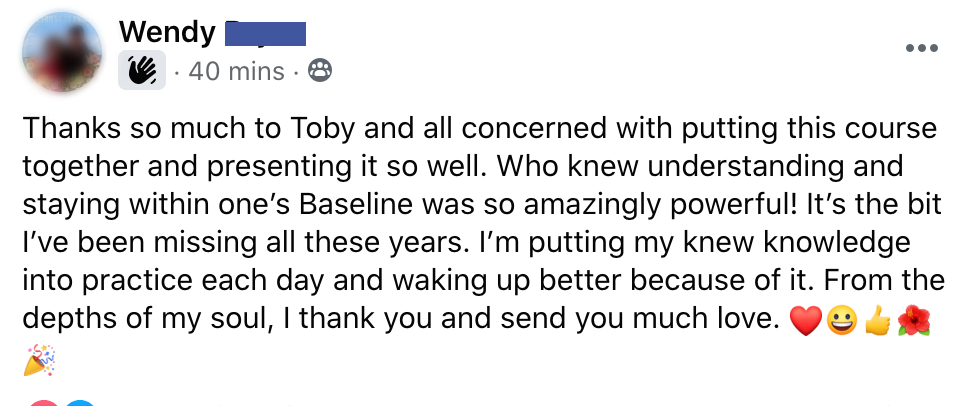
Task: Open the post via the 40 mins timestamp
Action: click(x=236, y=71)
